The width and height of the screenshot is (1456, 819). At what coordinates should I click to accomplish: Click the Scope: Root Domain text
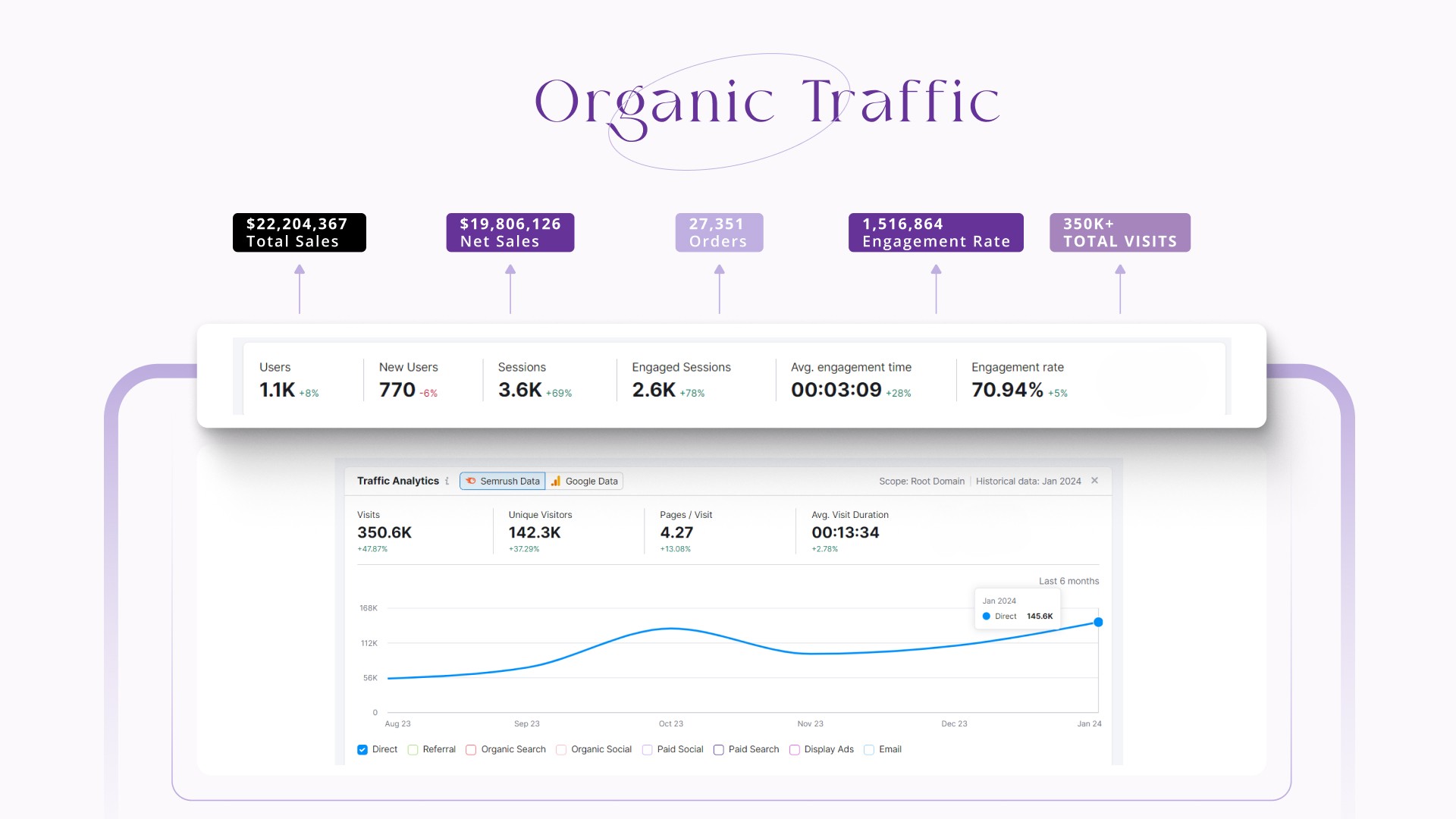click(921, 481)
